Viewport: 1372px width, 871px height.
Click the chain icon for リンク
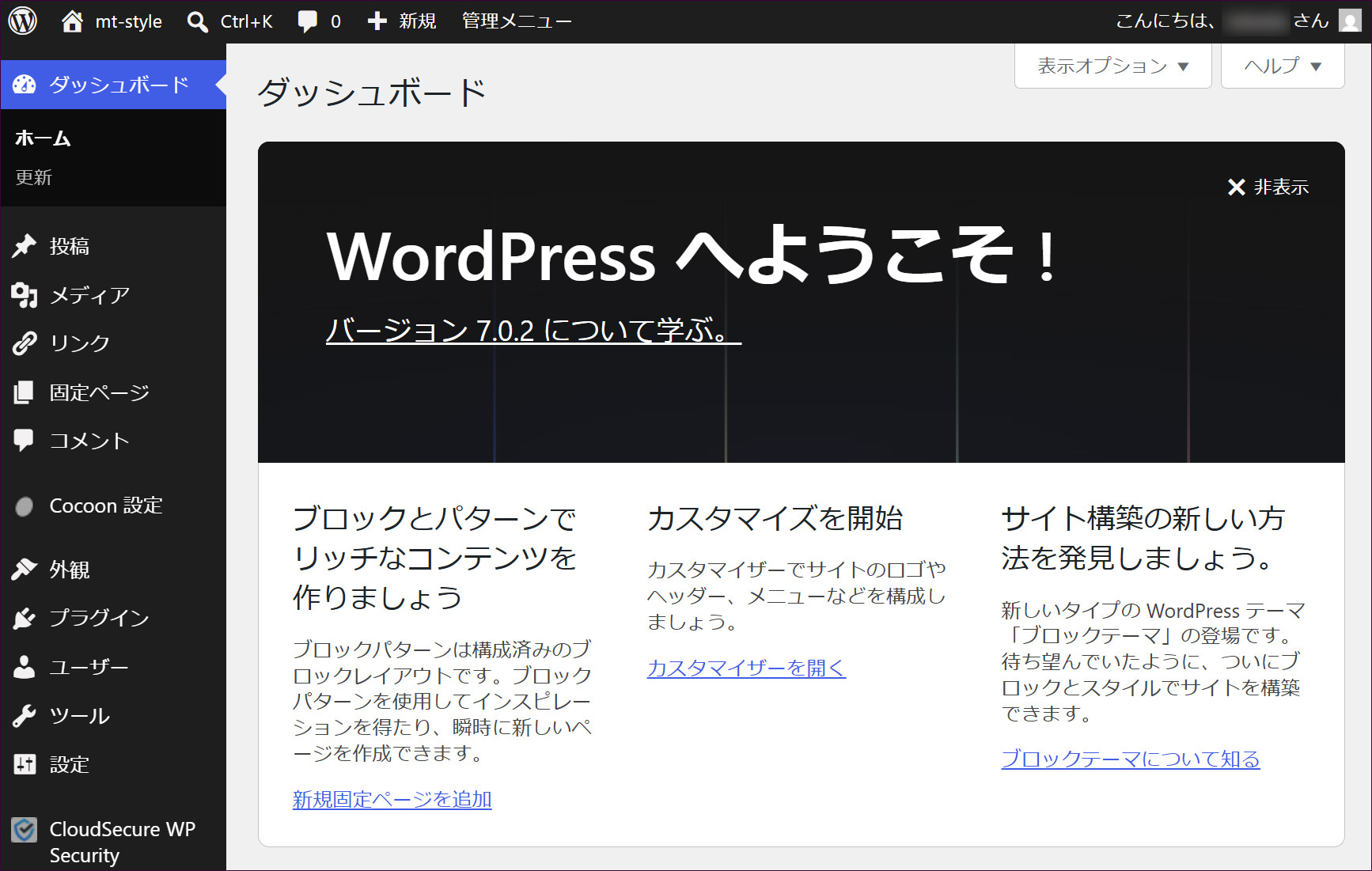25,343
